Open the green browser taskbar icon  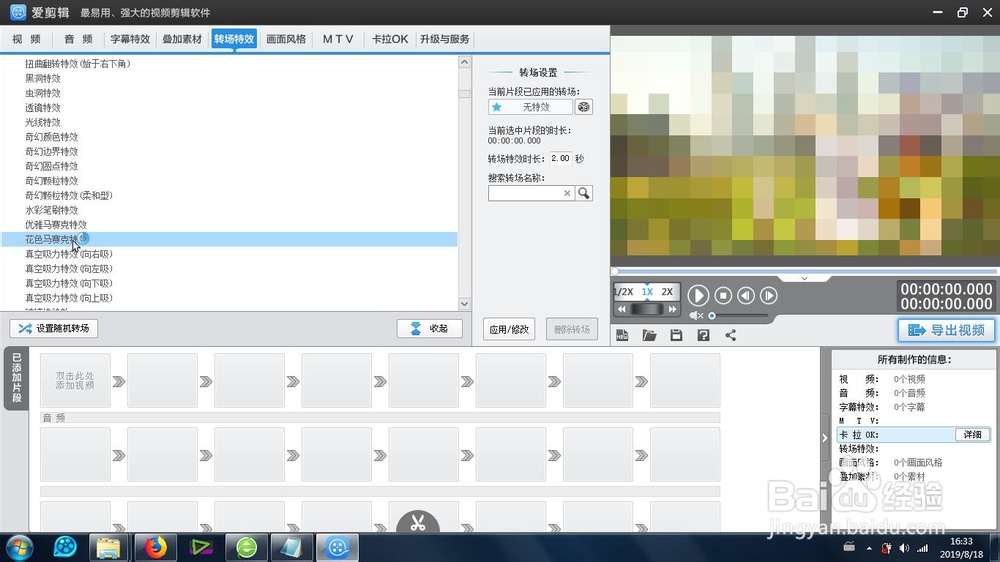(246, 547)
